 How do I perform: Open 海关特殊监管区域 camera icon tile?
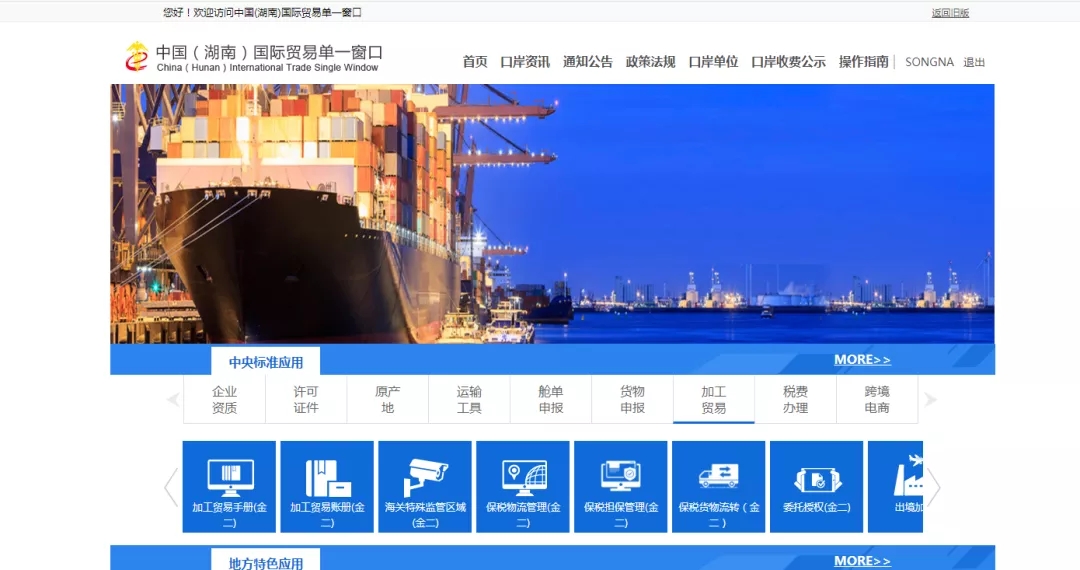click(425, 486)
